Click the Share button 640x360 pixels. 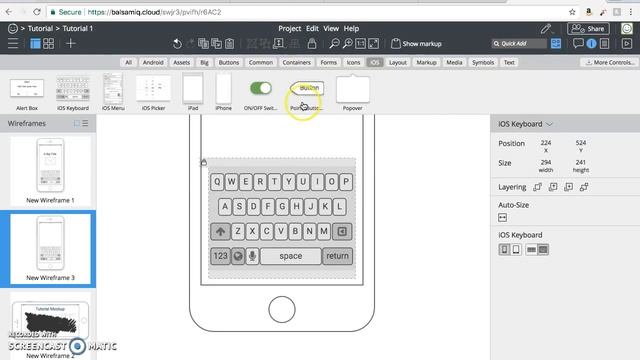[x=588, y=29]
